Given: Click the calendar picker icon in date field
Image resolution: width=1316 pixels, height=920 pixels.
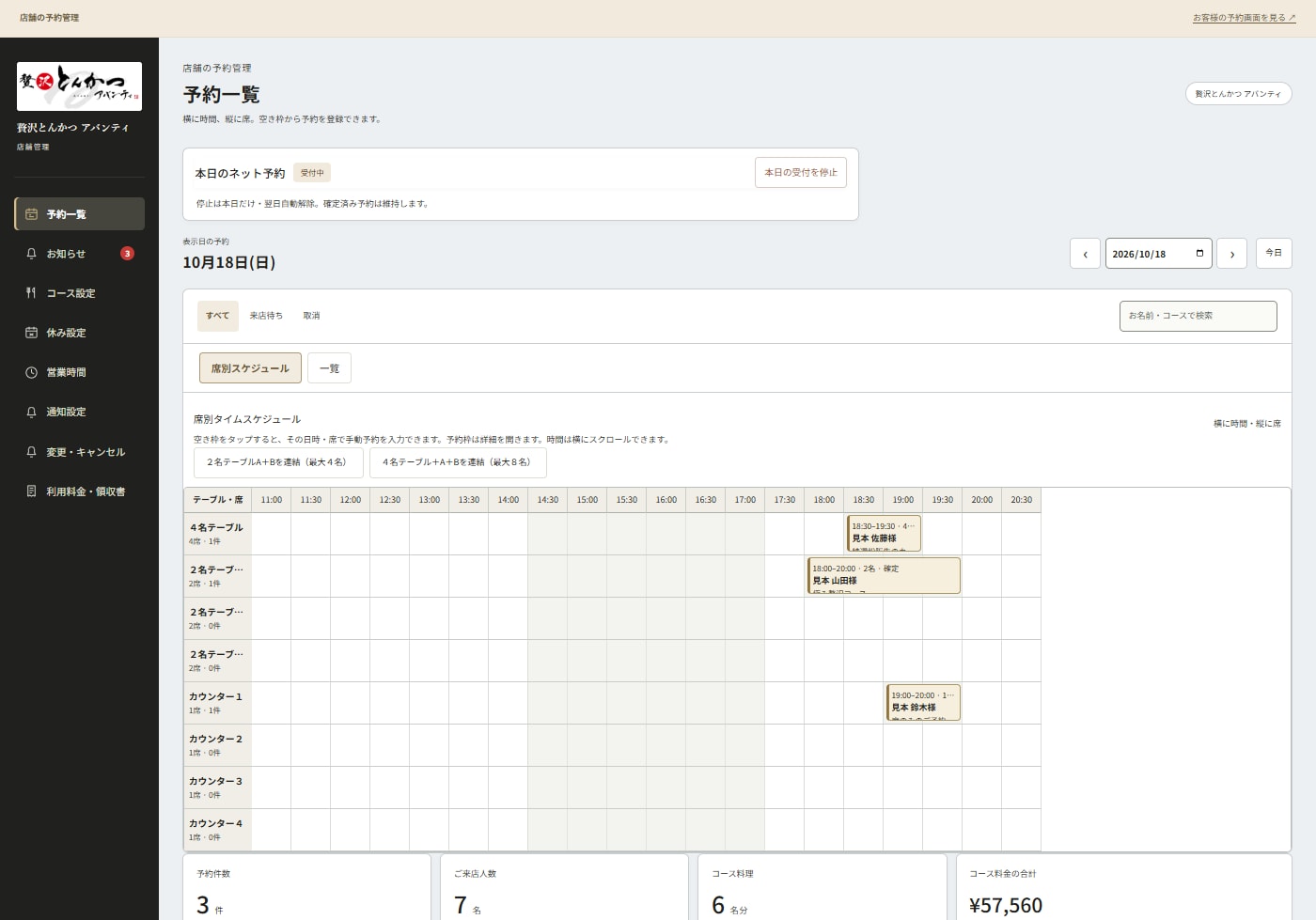Looking at the screenshot, I should (1199, 254).
